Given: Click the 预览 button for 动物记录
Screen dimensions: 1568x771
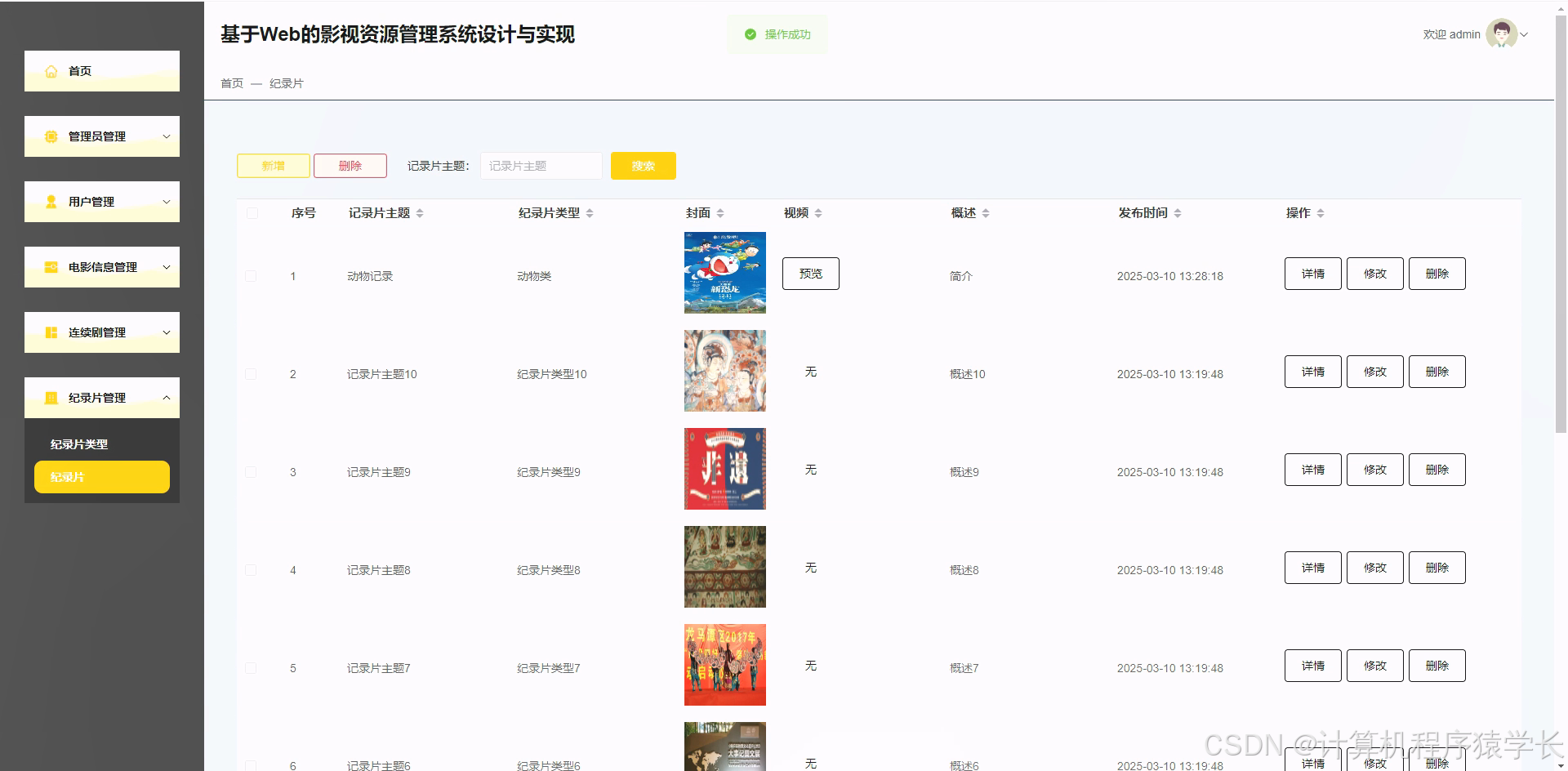Looking at the screenshot, I should 810,273.
